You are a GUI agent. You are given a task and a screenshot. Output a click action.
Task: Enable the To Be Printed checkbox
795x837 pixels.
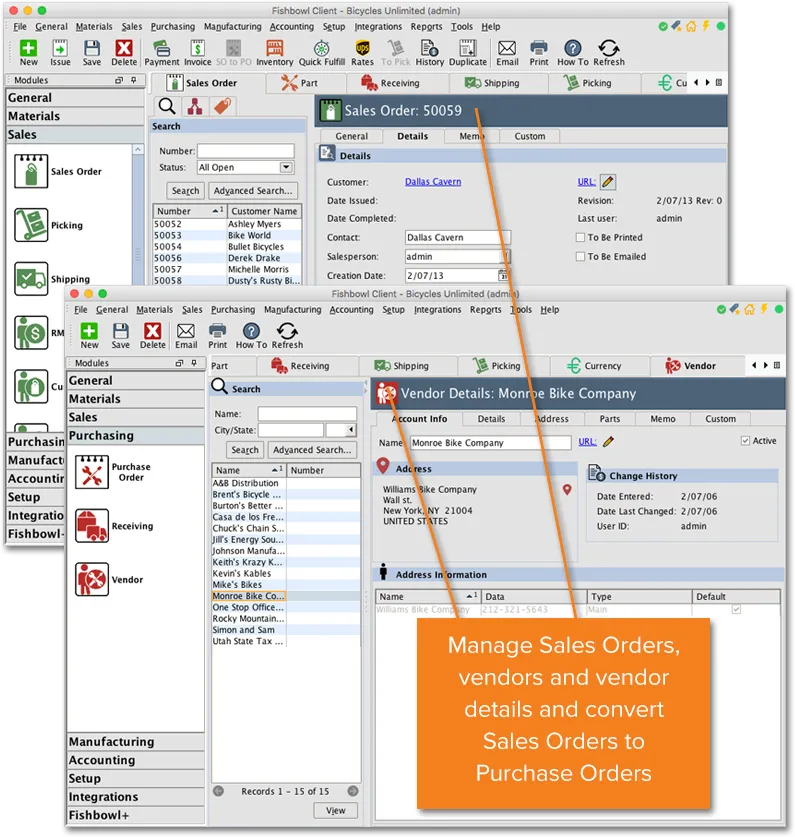click(x=580, y=237)
